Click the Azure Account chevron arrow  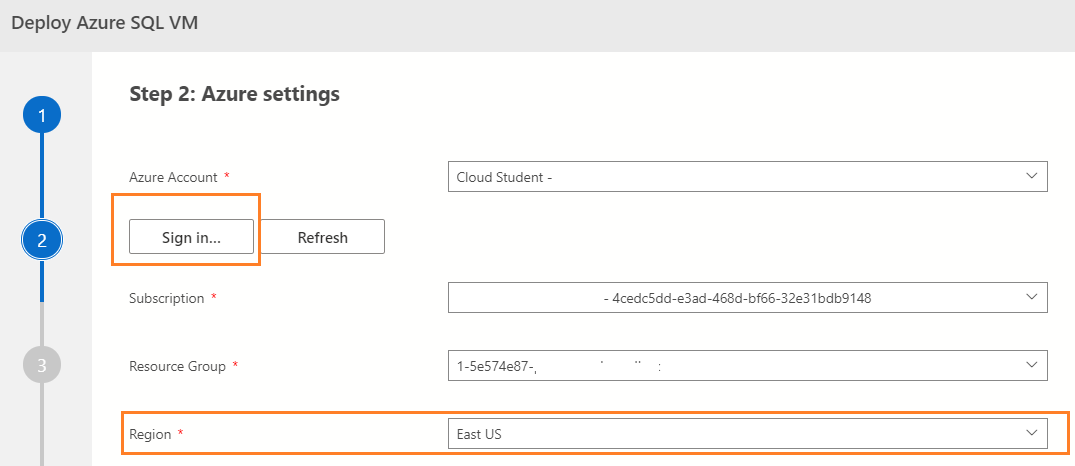[x=1032, y=176]
